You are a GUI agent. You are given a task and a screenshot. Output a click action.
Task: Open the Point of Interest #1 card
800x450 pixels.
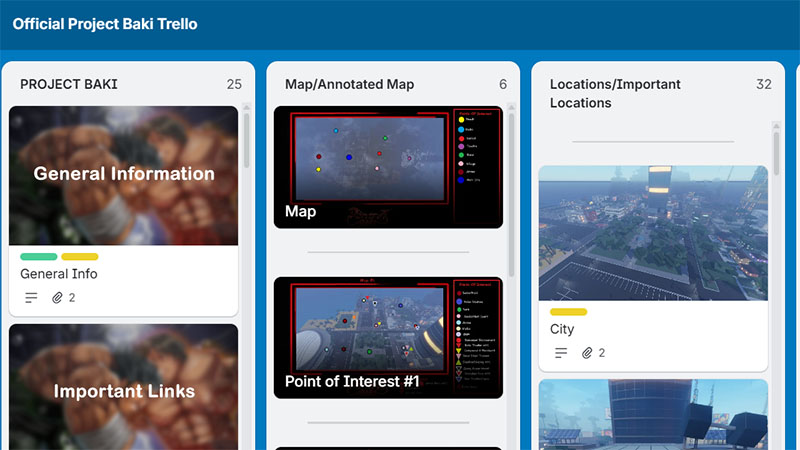coord(388,338)
